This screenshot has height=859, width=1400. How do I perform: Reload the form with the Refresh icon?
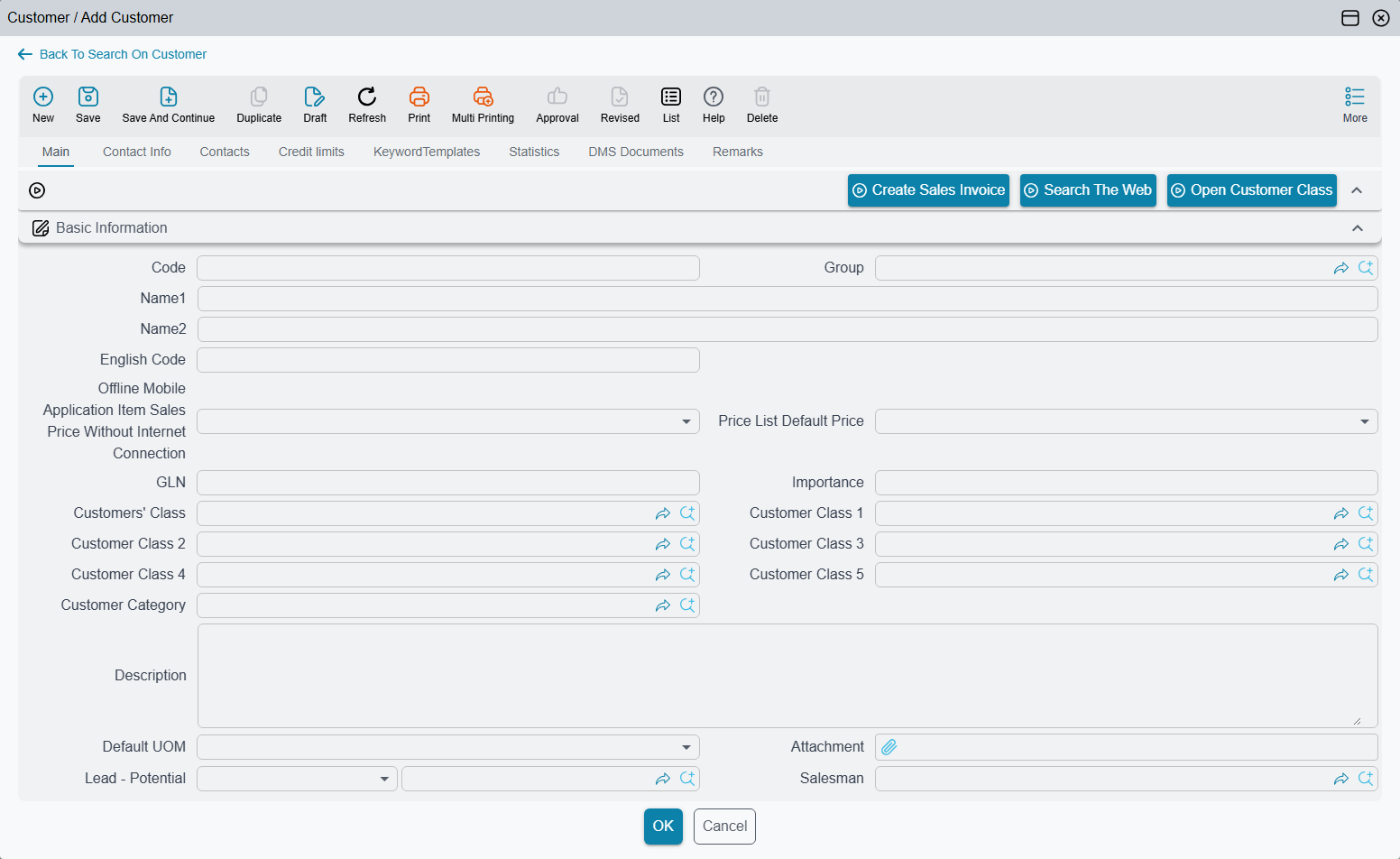367,97
